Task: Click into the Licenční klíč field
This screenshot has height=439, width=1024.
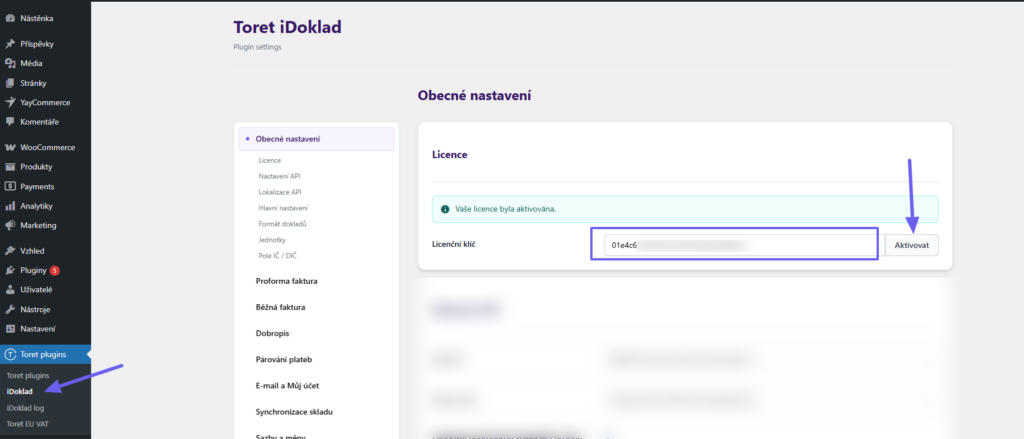Action: point(743,246)
